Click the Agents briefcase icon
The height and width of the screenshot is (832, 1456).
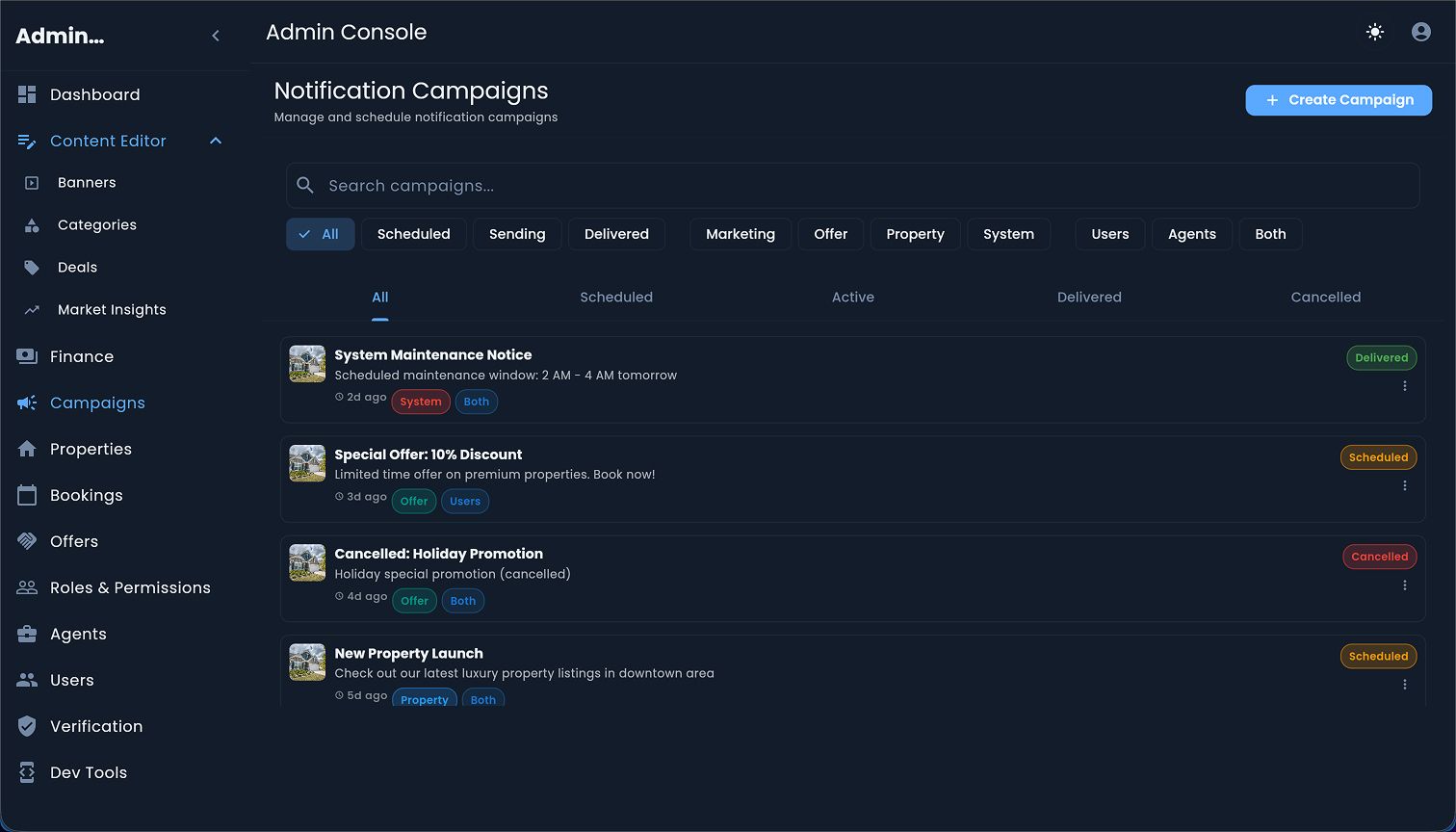pyautogui.click(x=27, y=634)
